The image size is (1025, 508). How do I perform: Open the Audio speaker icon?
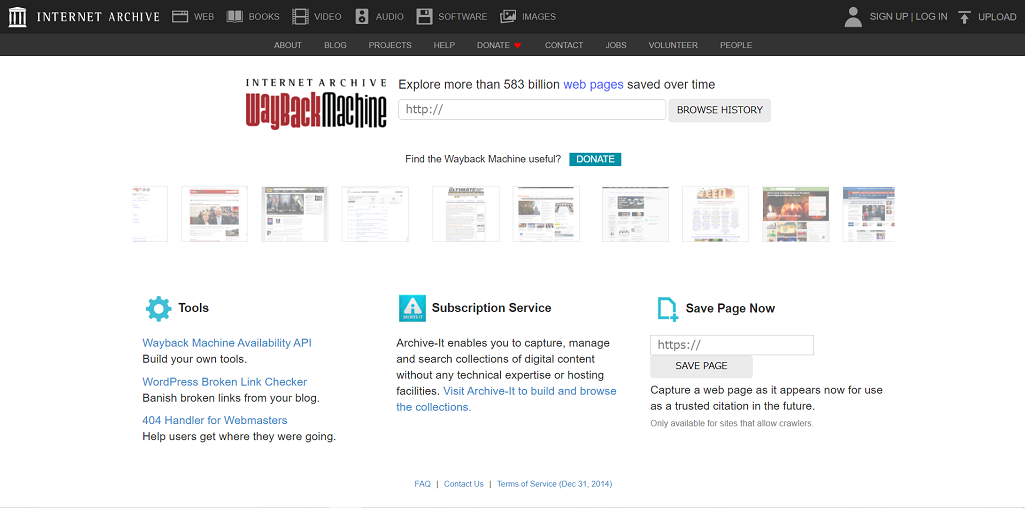[x=362, y=17]
